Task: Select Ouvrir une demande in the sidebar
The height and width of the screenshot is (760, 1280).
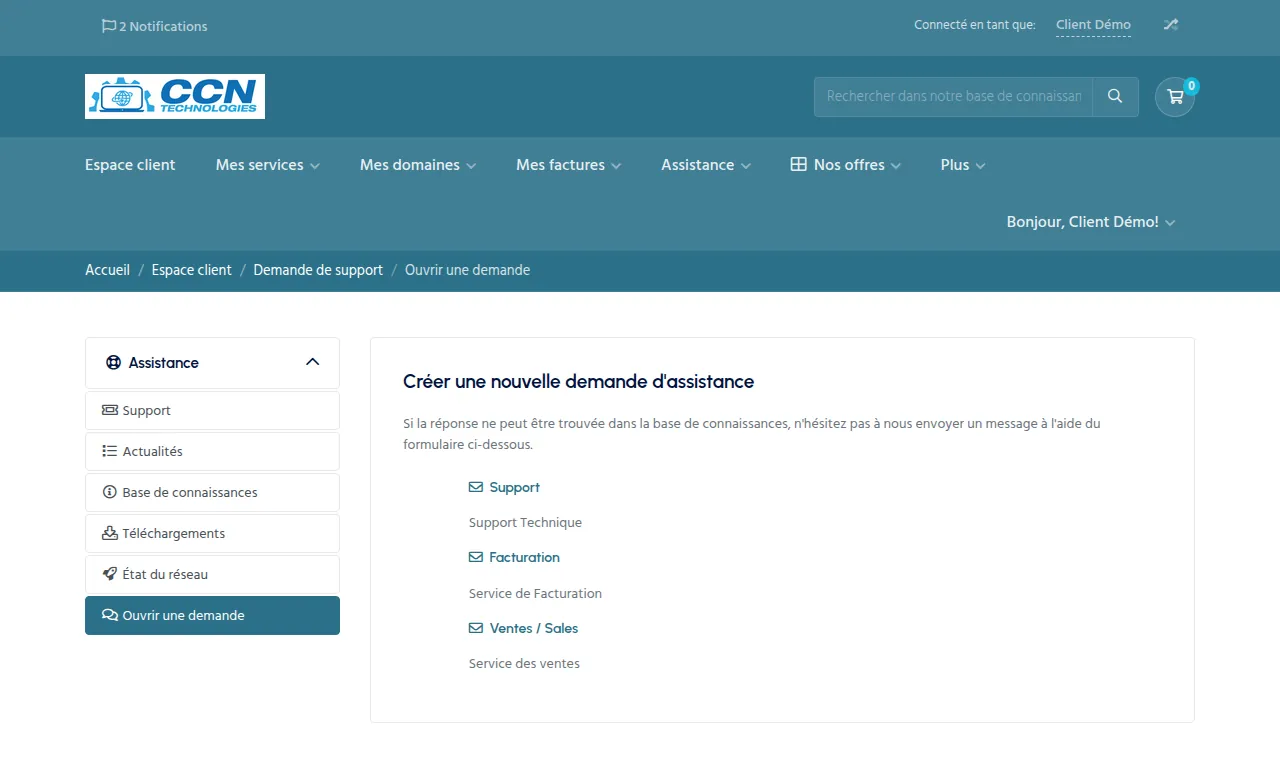Action: [x=212, y=615]
